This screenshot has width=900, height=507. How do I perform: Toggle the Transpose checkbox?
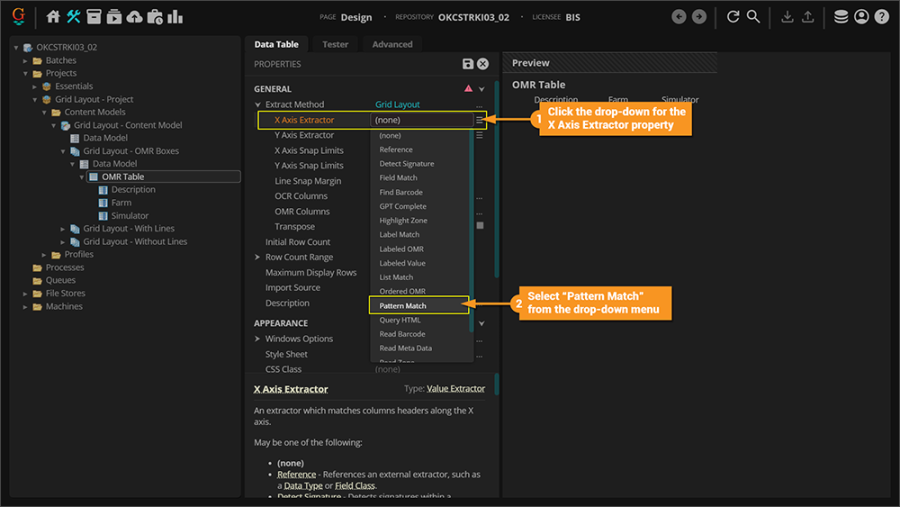480,226
